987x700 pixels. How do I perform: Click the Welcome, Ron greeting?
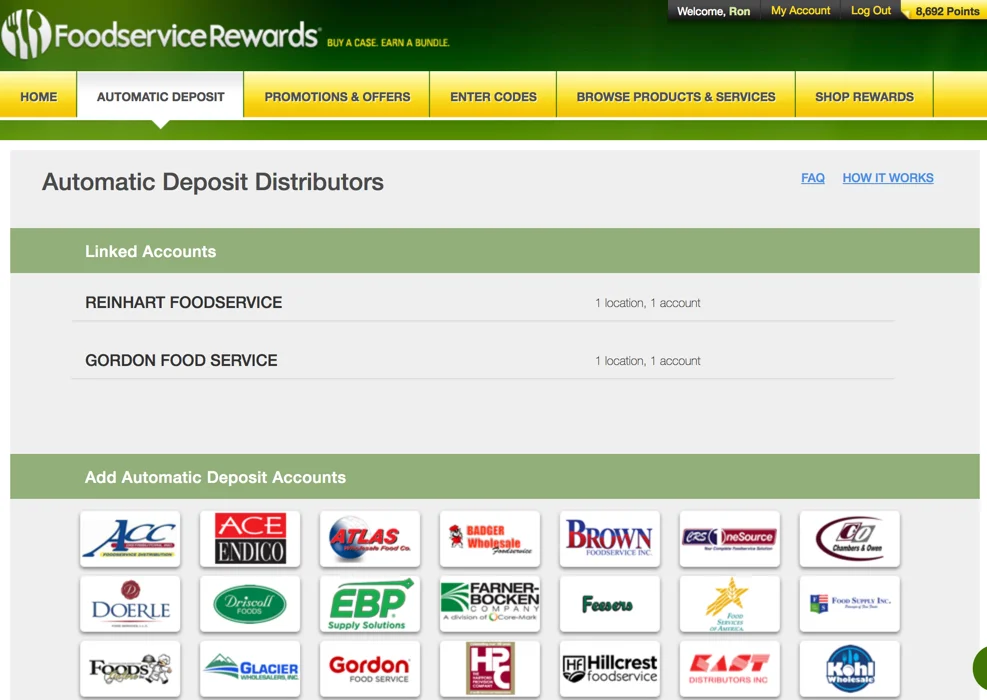point(713,11)
